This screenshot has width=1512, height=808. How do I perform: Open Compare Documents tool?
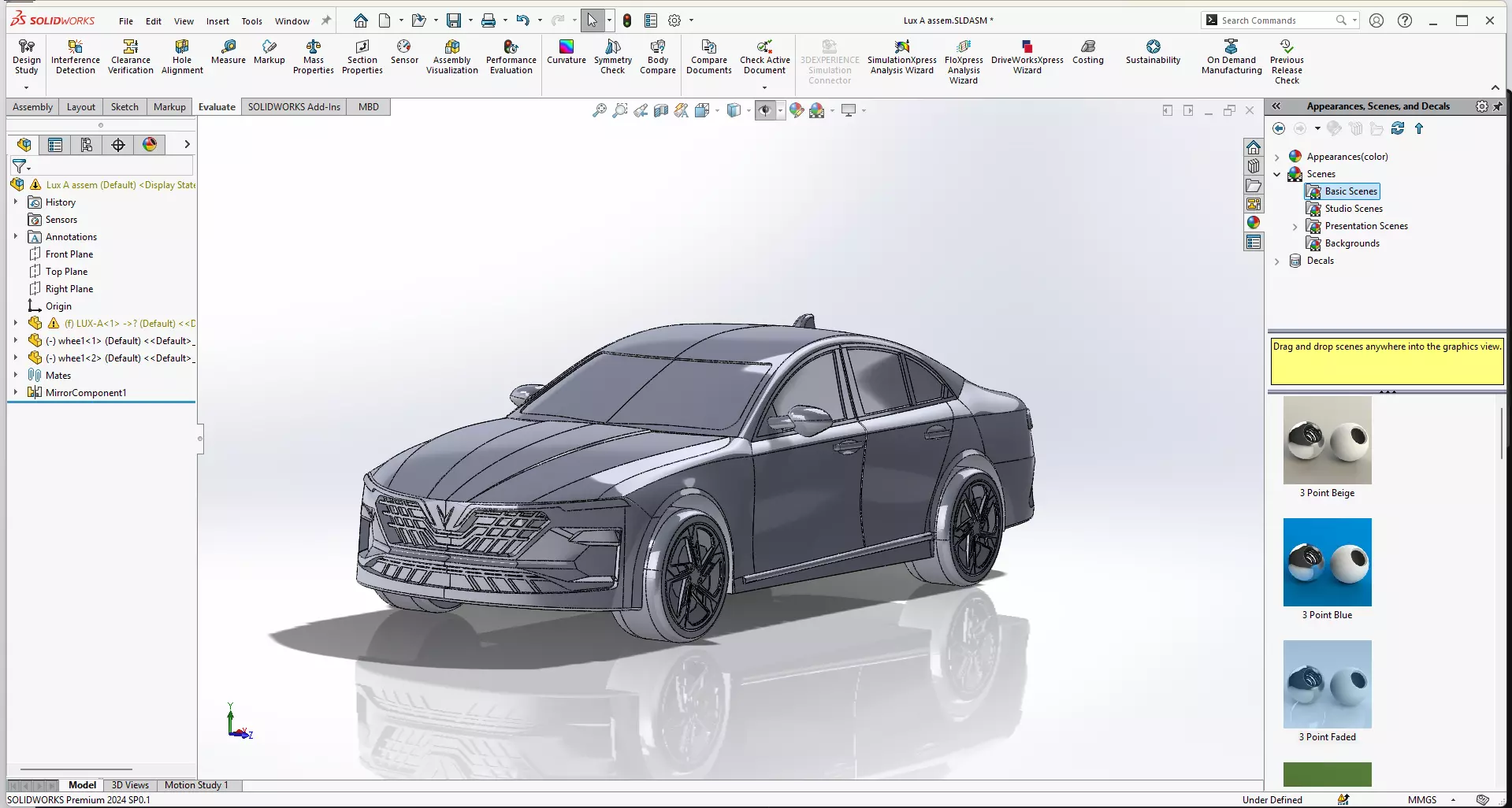click(x=709, y=57)
